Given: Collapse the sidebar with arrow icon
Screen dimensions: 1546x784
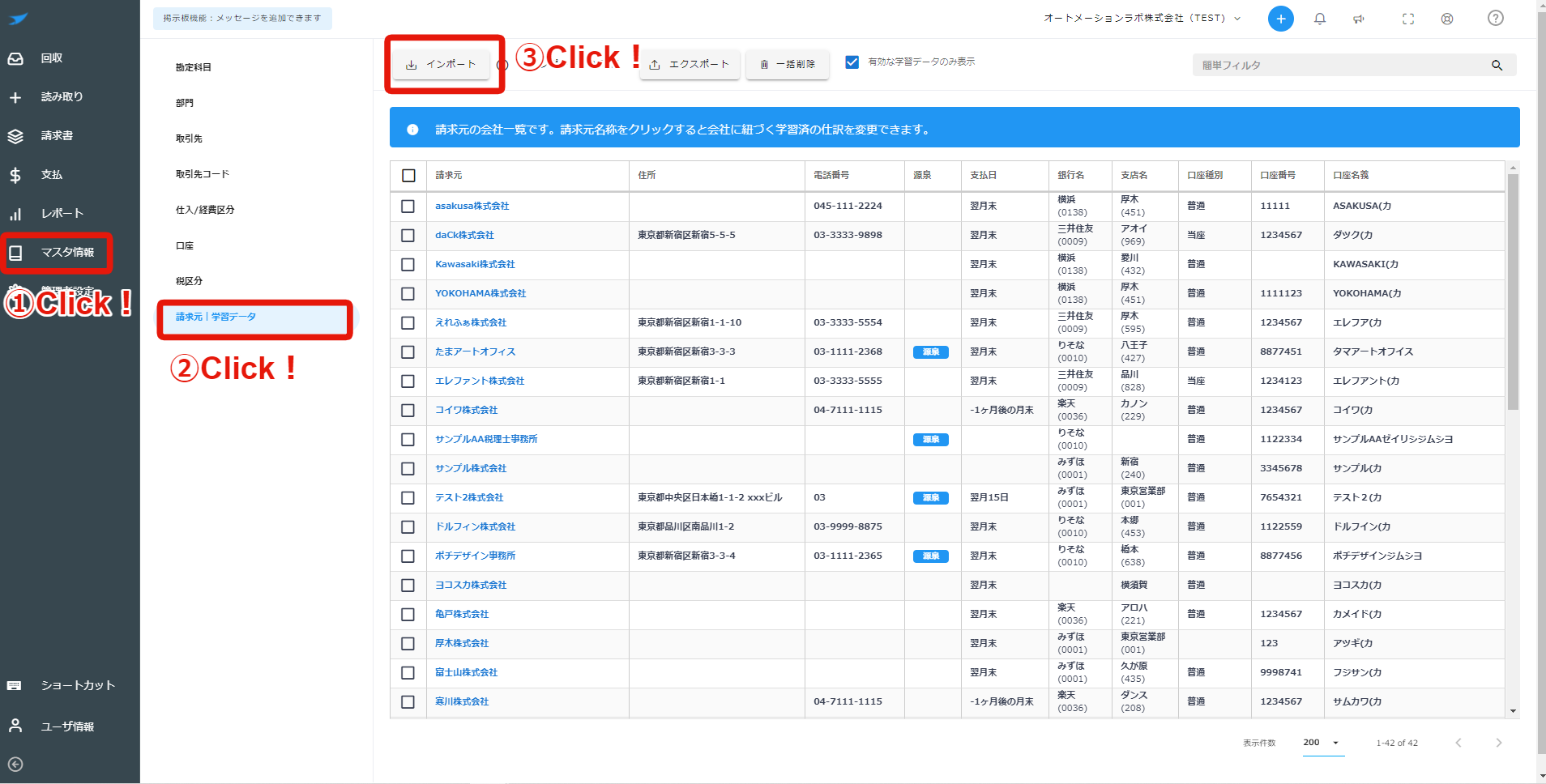Looking at the screenshot, I should coord(15,765).
